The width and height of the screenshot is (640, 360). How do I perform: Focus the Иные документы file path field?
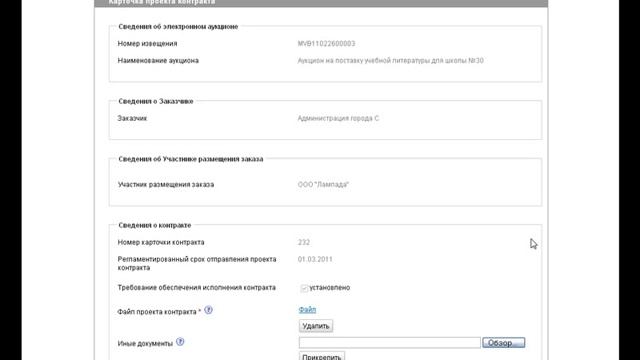(x=389, y=343)
